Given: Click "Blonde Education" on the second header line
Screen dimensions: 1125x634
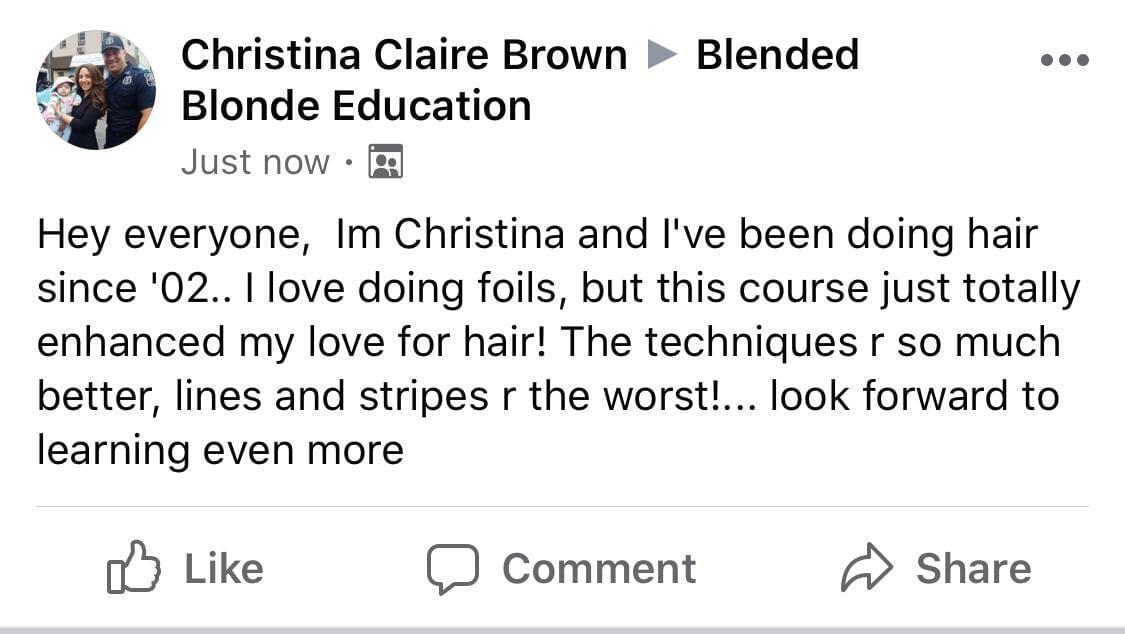Looking at the screenshot, I should coord(356,106).
